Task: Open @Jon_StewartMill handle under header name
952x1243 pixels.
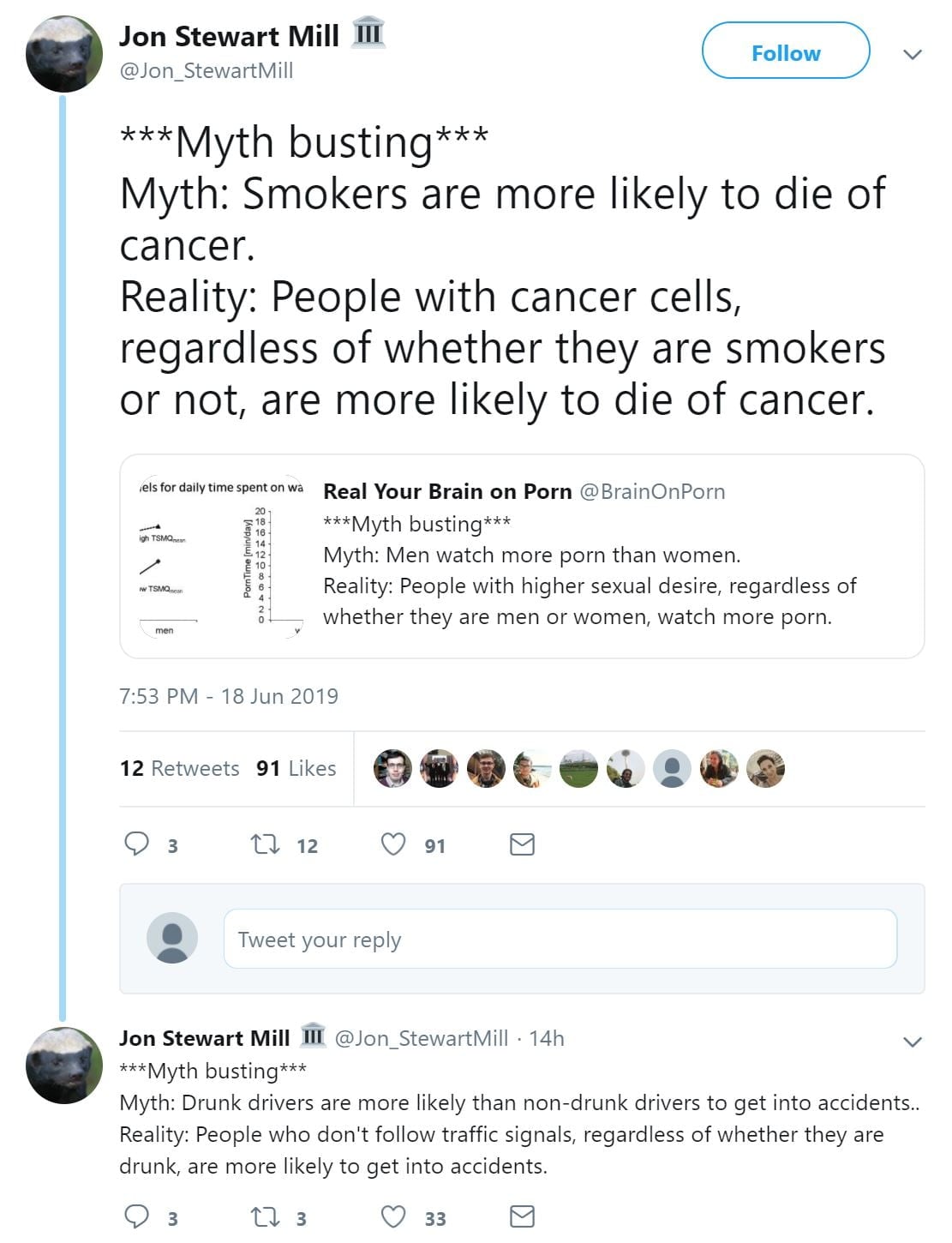Action: tap(207, 70)
